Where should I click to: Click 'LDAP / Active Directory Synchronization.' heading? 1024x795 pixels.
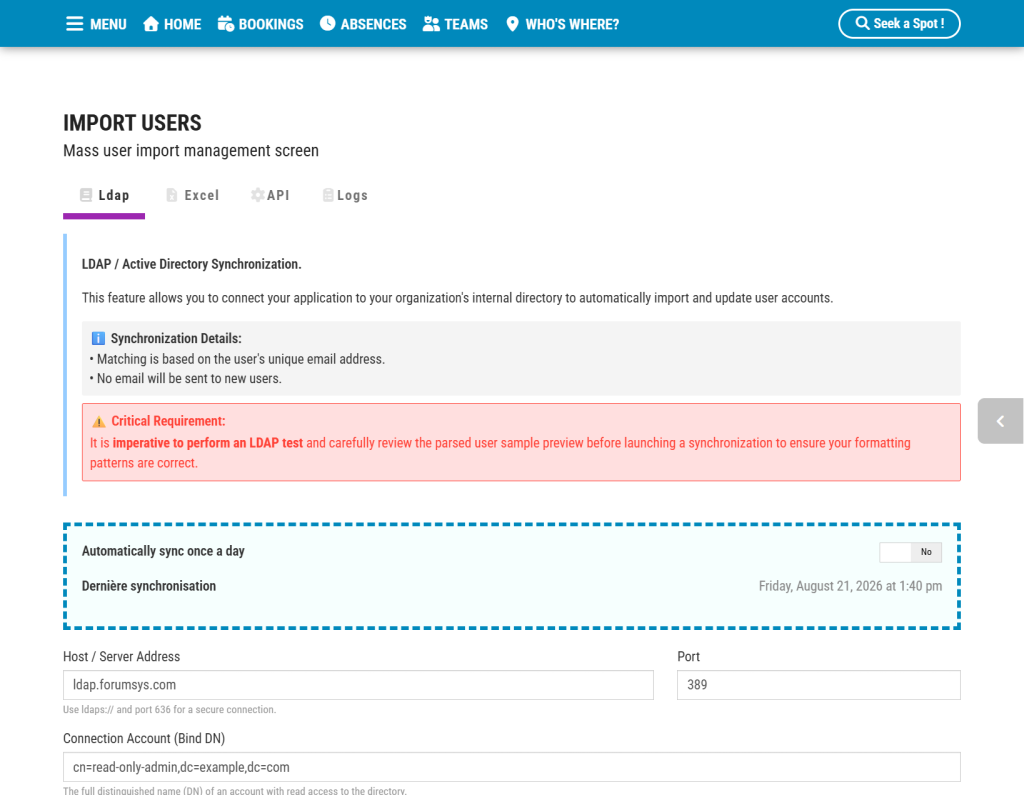coord(191,264)
